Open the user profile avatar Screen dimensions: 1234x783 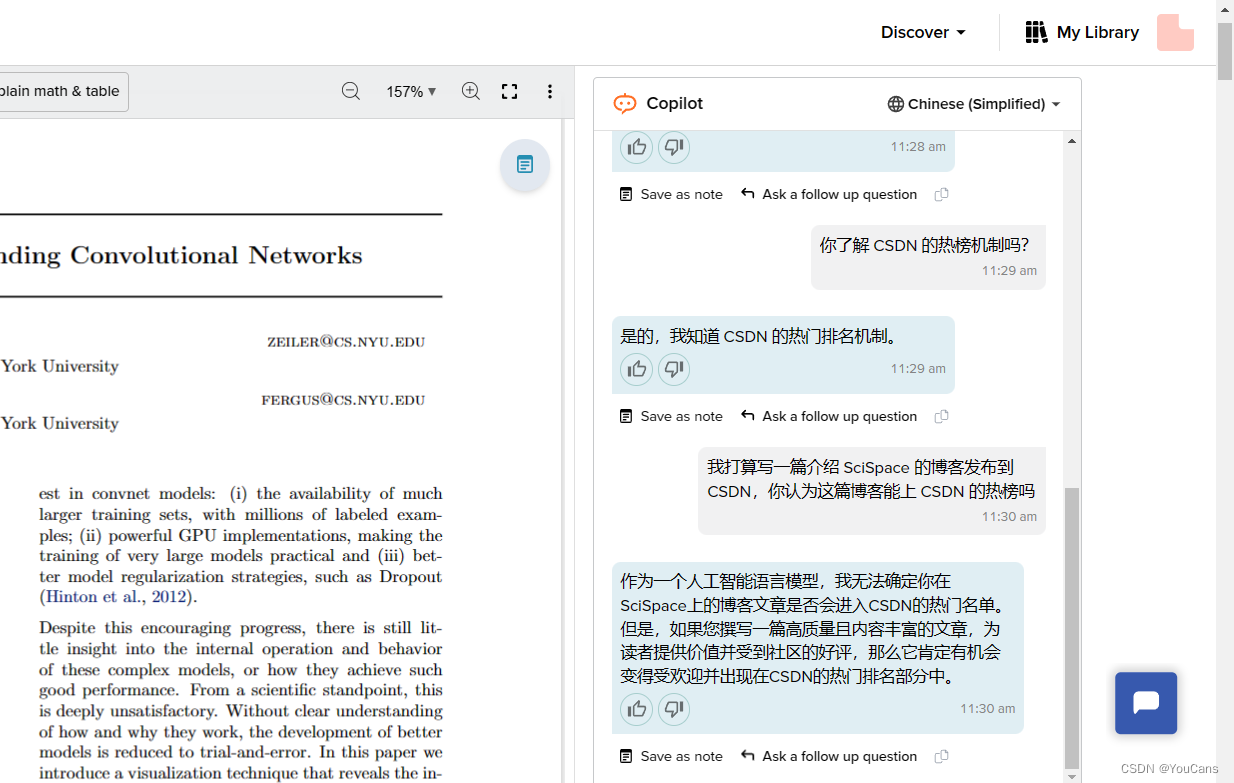(1175, 32)
